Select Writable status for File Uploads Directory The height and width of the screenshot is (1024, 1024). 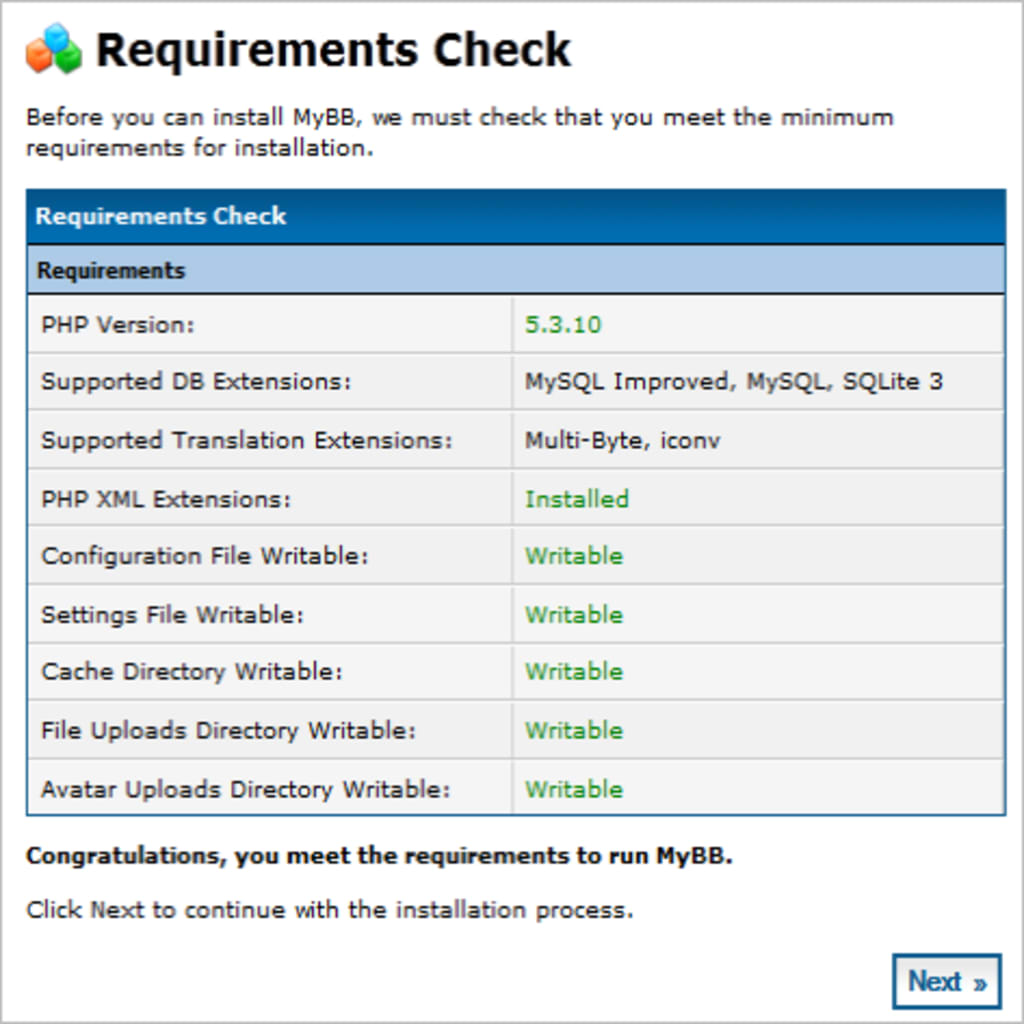pyautogui.click(x=574, y=730)
